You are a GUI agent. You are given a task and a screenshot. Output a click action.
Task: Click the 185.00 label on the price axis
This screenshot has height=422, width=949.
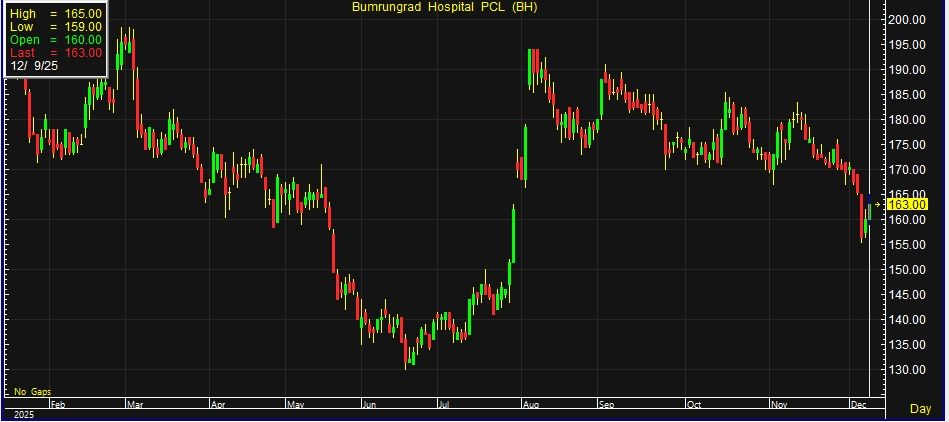pyautogui.click(x=906, y=95)
